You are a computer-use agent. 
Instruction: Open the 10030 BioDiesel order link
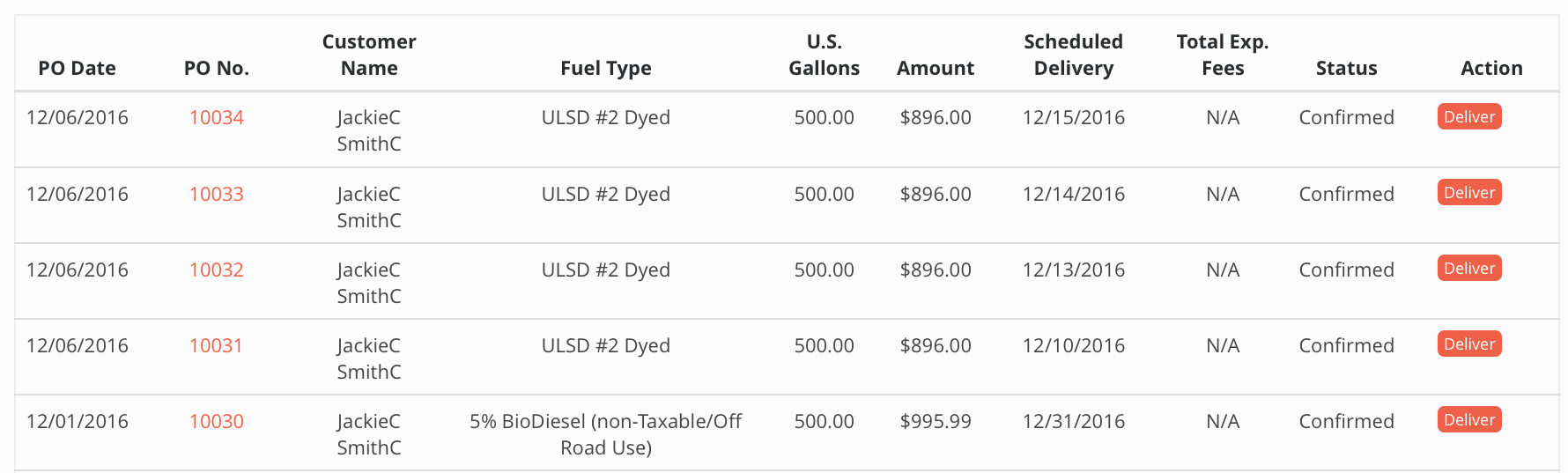pos(217,421)
